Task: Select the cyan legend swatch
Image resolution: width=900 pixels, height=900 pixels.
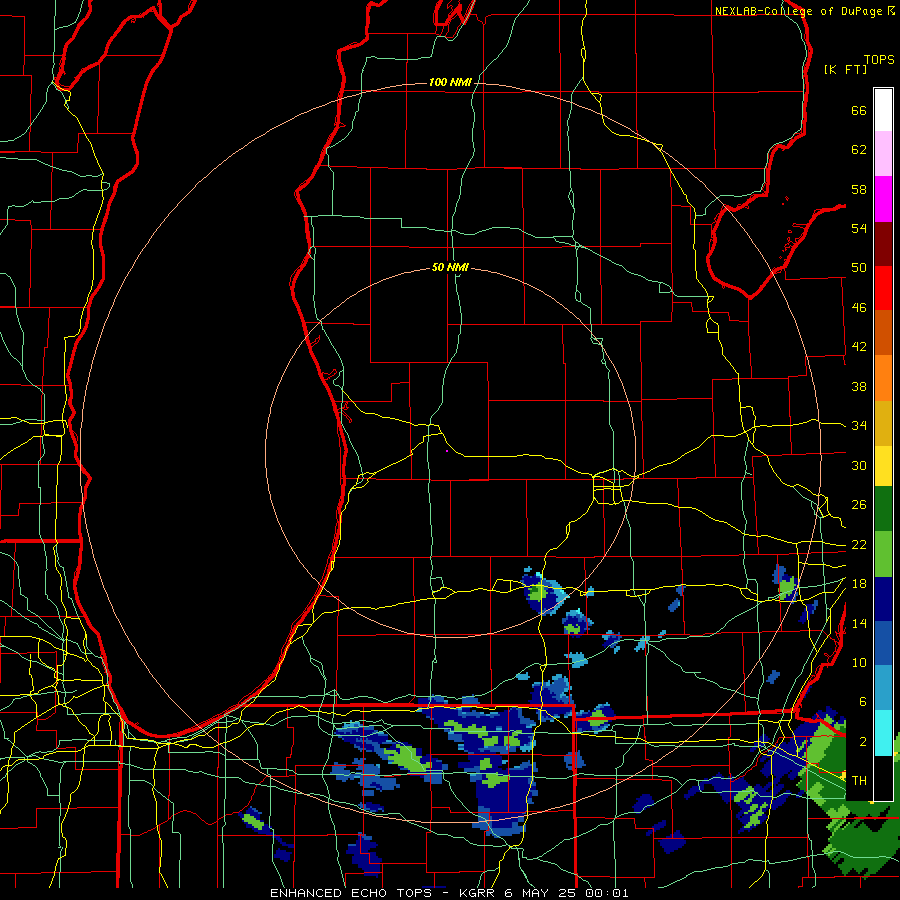Action: [x=883, y=733]
